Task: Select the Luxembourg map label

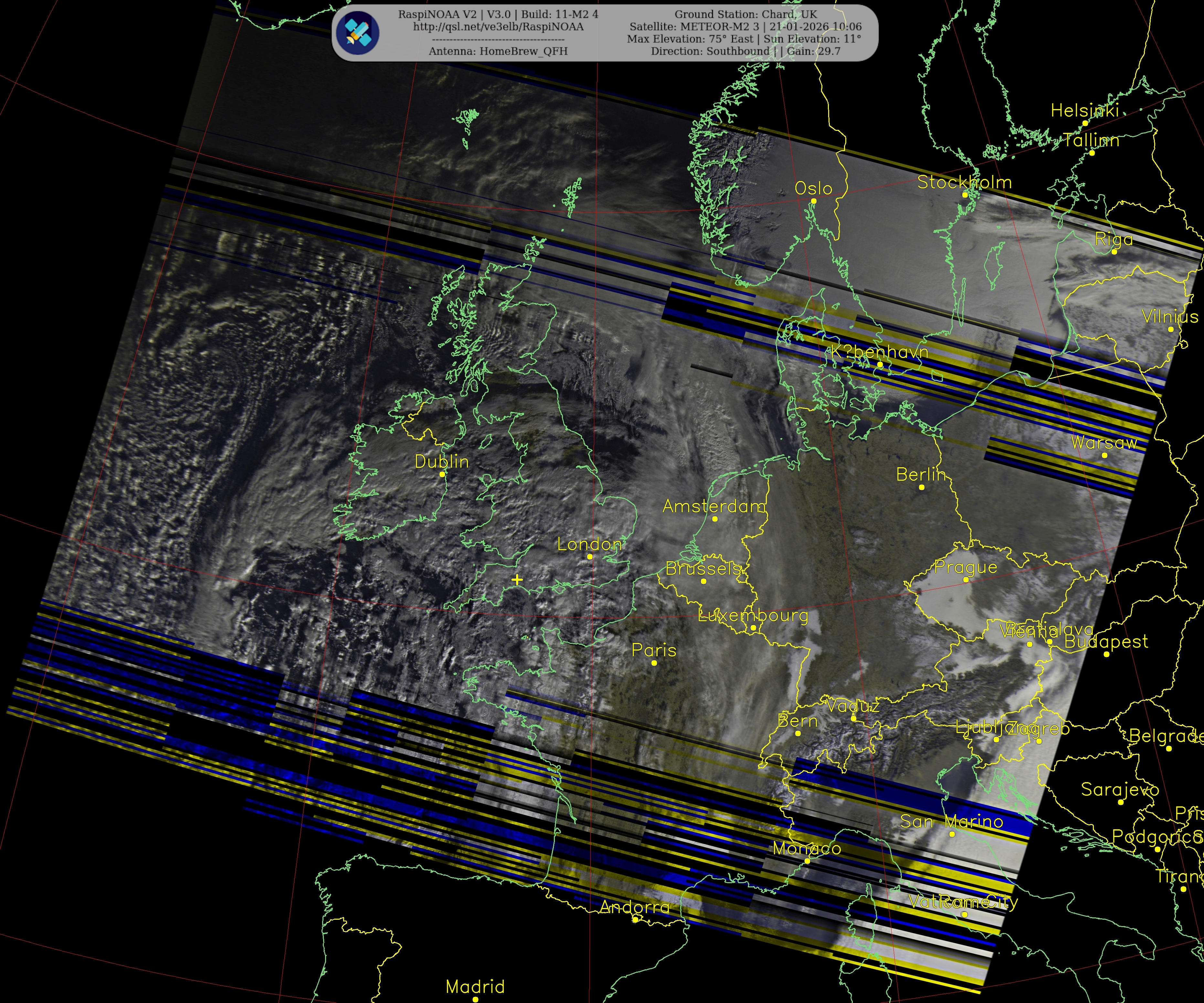Action: 753,616
